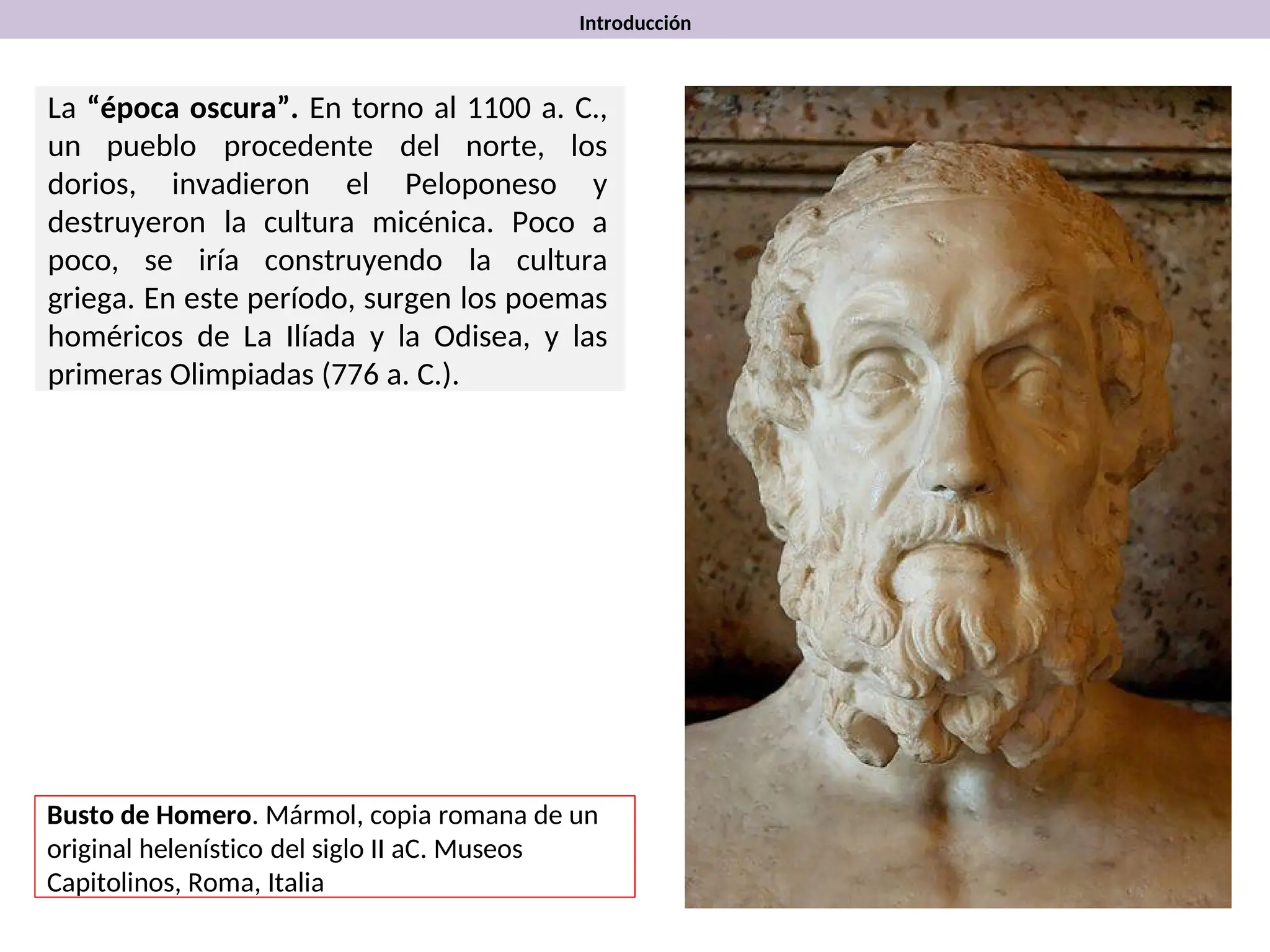1270x952 pixels.
Task: Click the word 'Peloponeso' in paragraph
Action: (x=481, y=185)
